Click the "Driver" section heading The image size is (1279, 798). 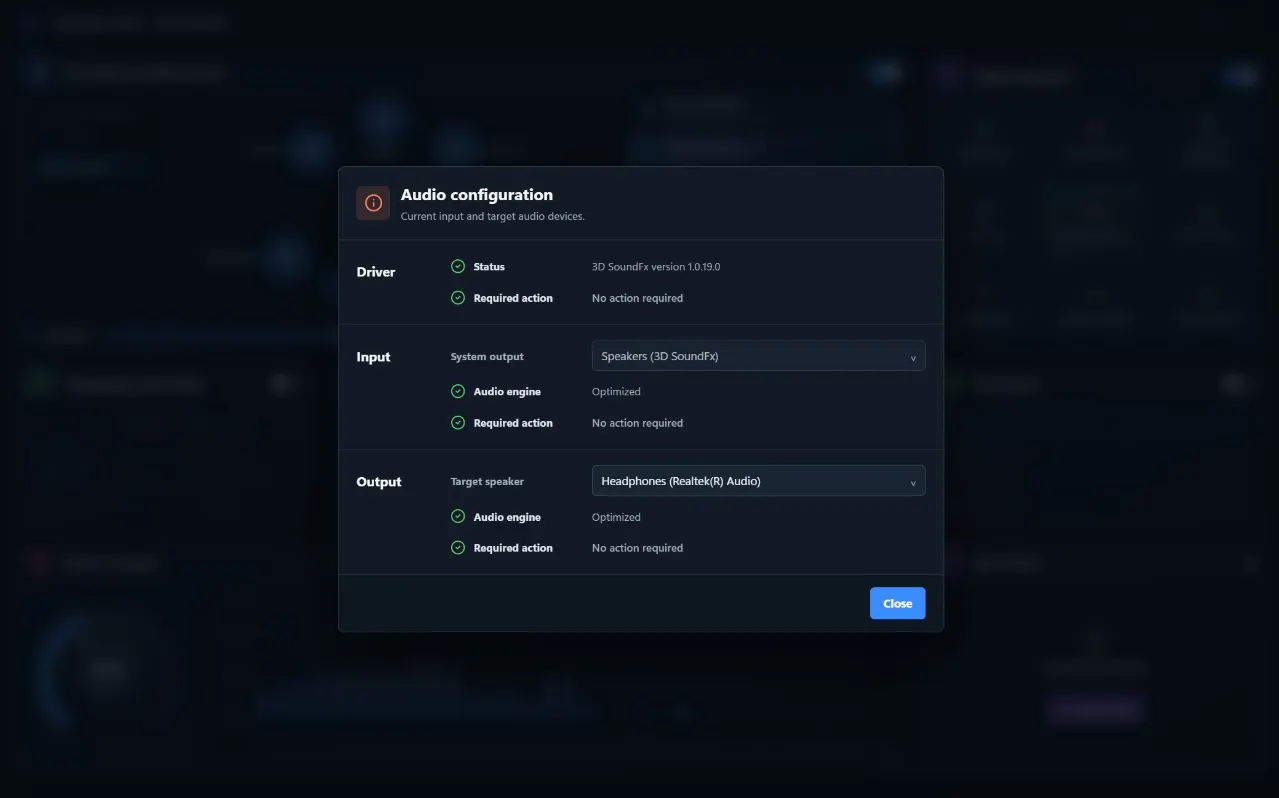click(x=376, y=272)
